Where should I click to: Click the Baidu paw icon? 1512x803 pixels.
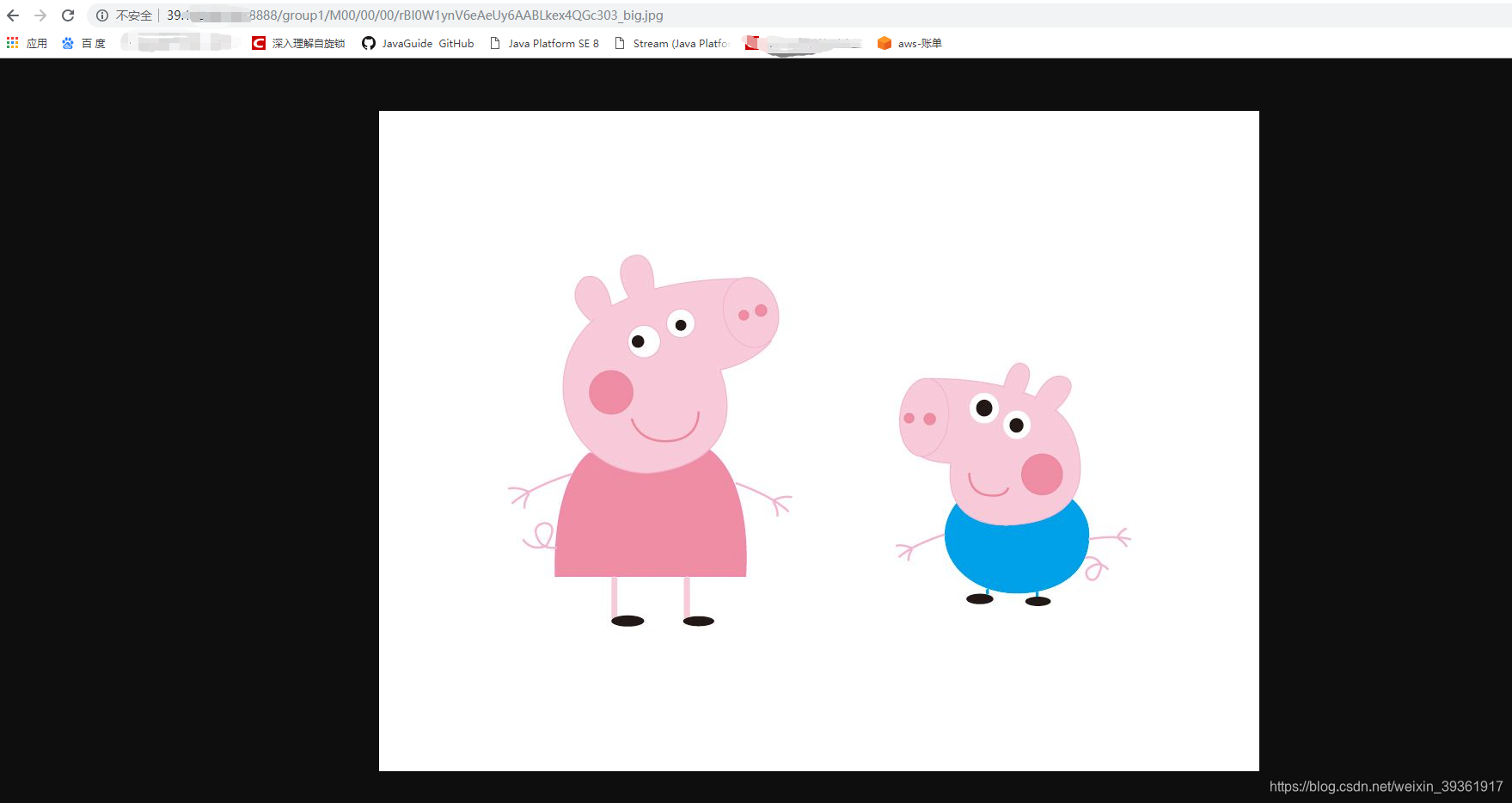[x=68, y=43]
